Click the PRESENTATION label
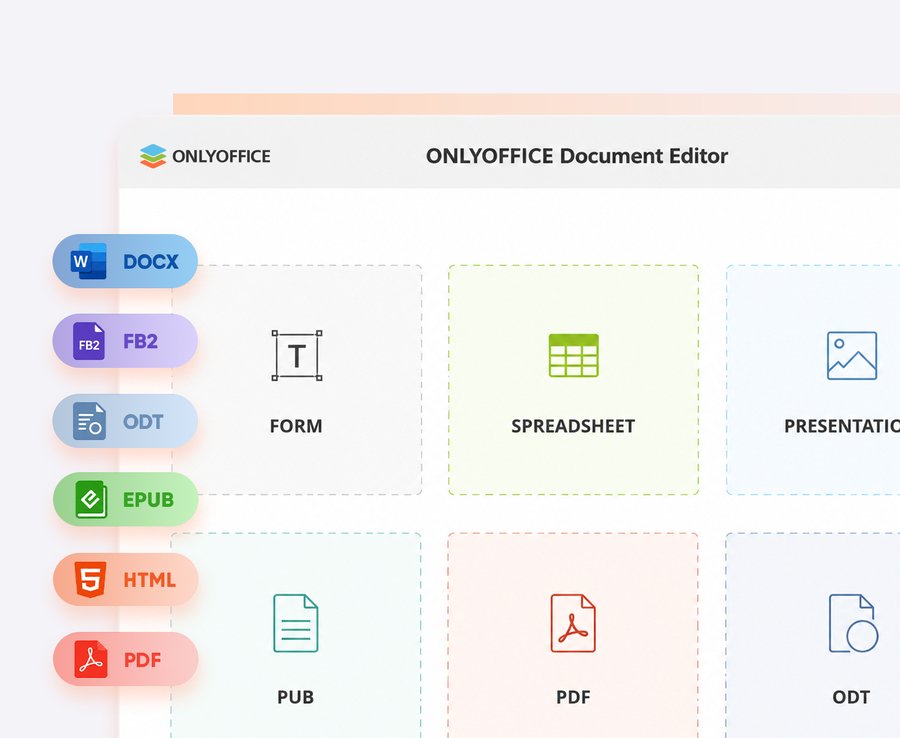 tap(842, 426)
